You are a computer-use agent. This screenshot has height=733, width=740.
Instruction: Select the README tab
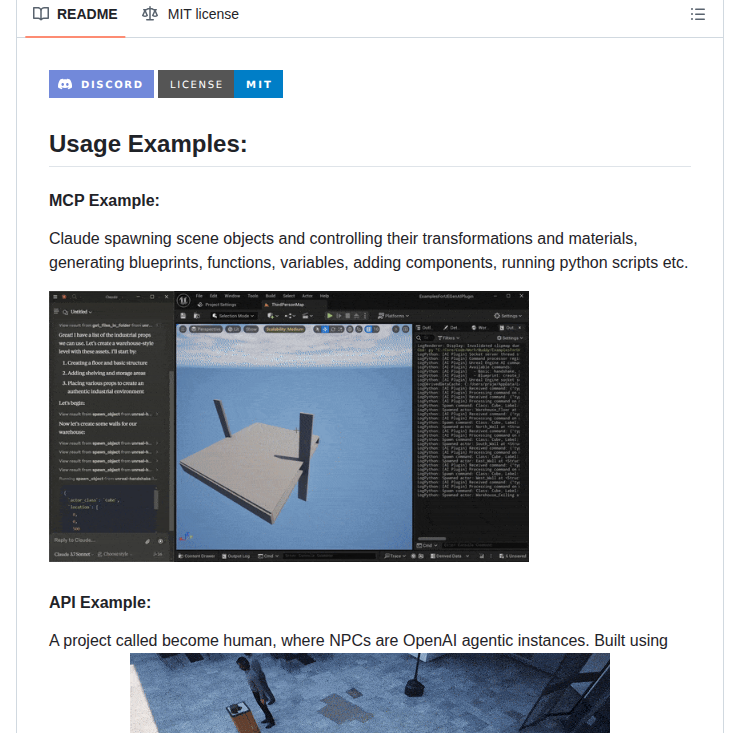[75, 15]
